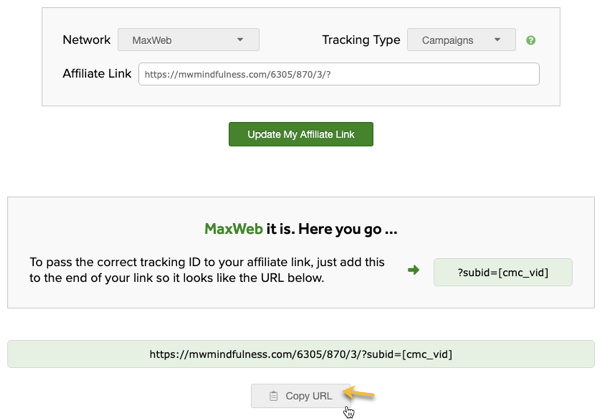600x419 pixels.
Task: Click the clipboard icon on Copy URL
Action: tap(274, 396)
